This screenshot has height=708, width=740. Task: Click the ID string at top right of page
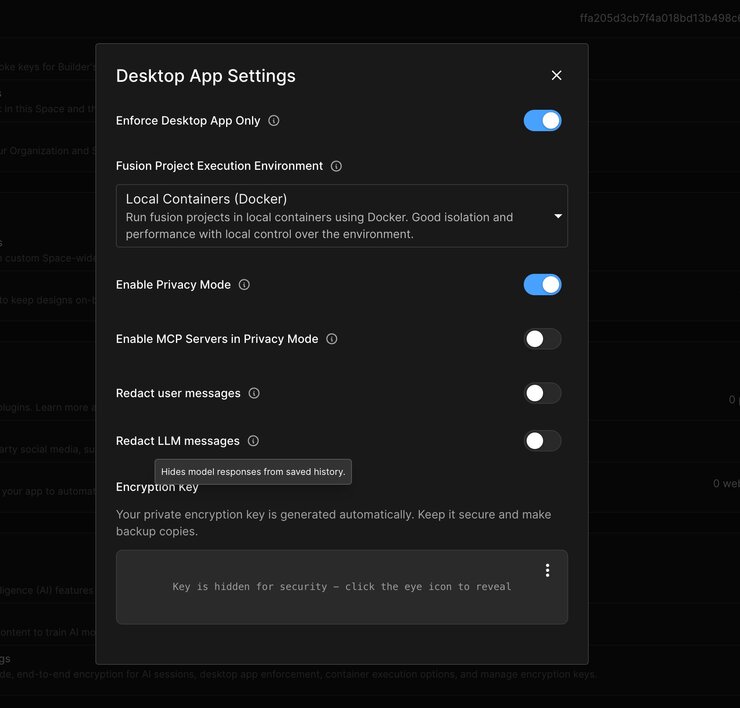(x=658, y=18)
